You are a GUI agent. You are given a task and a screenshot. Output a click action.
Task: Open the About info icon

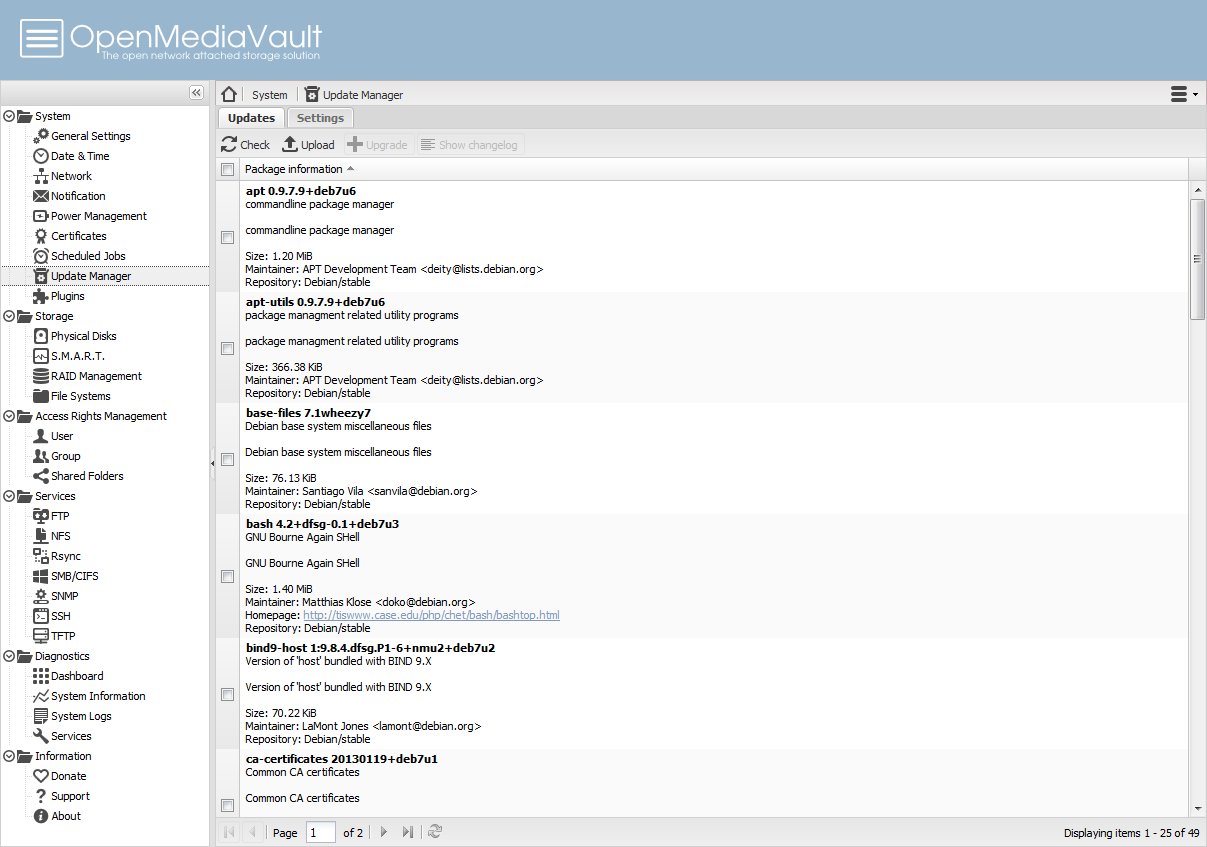[x=41, y=816]
